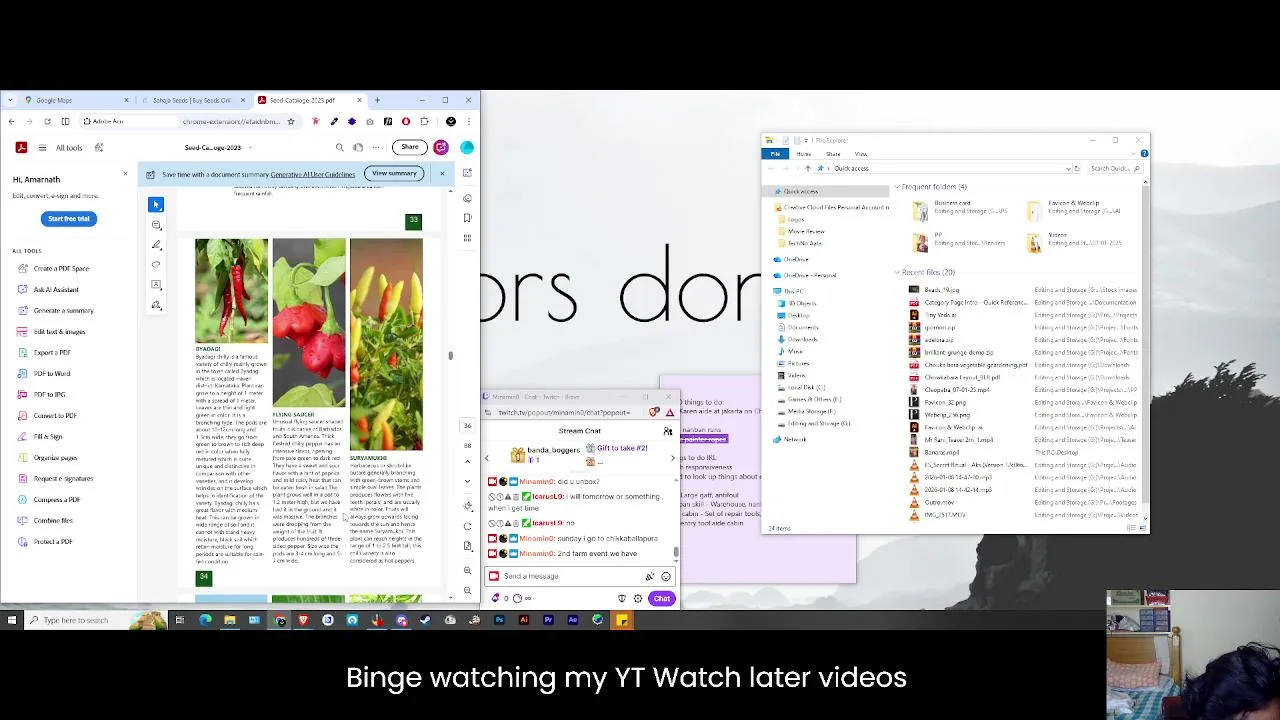This screenshot has width=1280, height=720.
Task: Click the Share button in Acrobat
Action: point(410,147)
